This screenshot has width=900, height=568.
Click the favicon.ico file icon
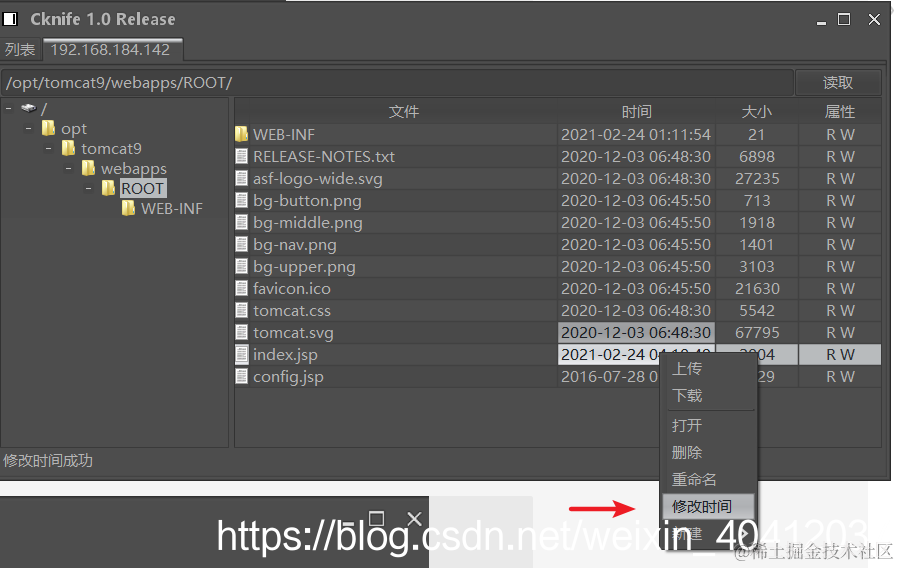pos(242,288)
